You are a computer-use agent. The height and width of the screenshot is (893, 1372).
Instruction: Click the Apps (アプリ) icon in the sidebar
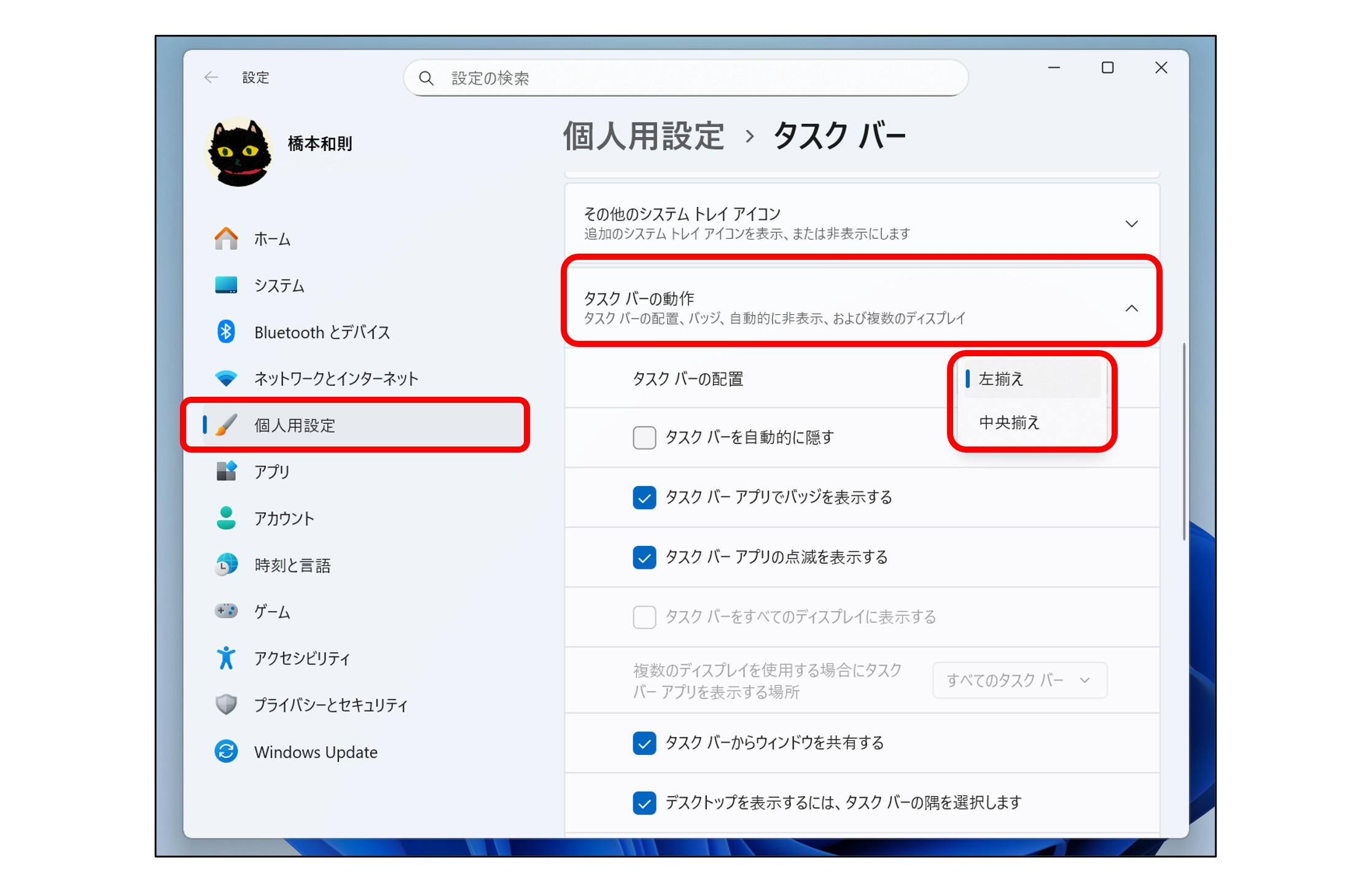[x=226, y=471]
